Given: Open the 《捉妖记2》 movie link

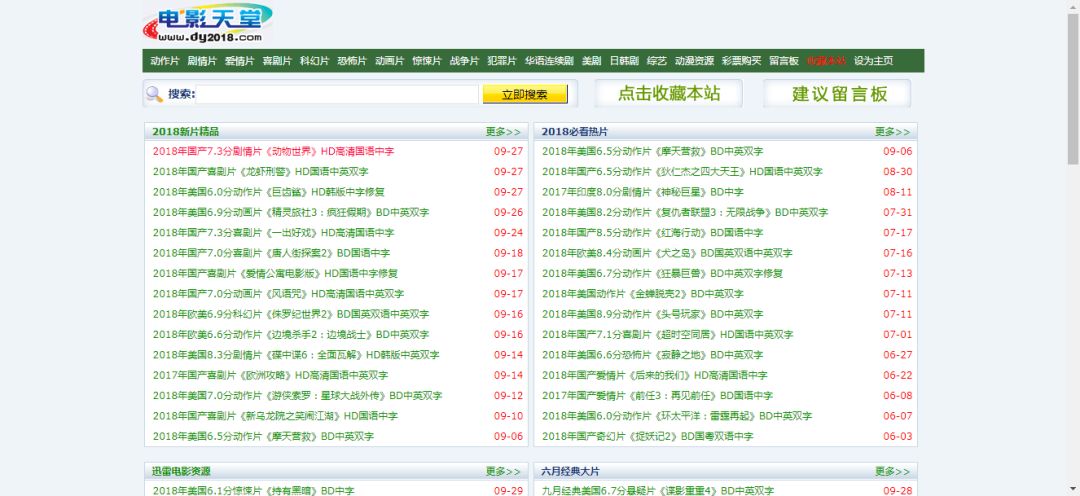Looking at the screenshot, I should pyautogui.click(x=647, y=437).
